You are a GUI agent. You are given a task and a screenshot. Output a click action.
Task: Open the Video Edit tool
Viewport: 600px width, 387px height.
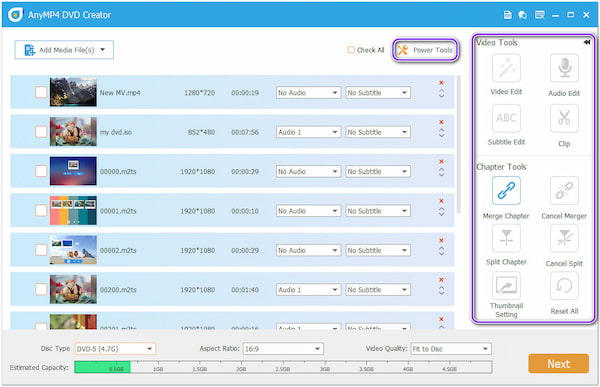(506, 68)
